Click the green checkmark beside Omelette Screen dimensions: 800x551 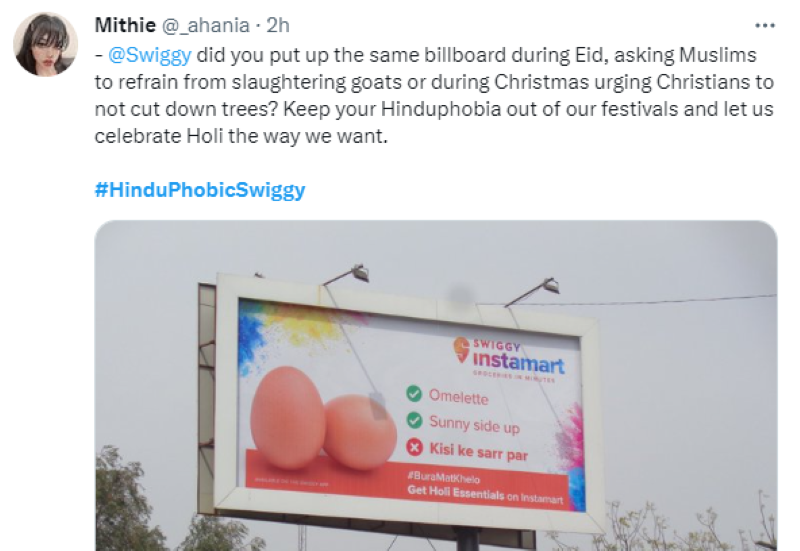pyautogui.click(x=414, y=393)
